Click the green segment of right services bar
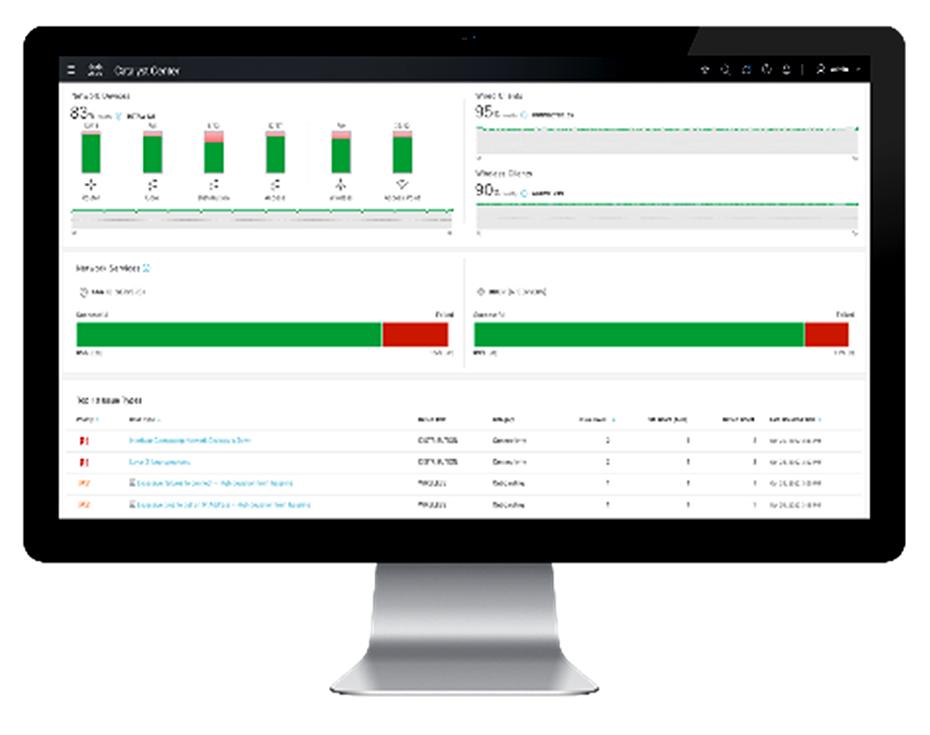Screen dimensions: 930x735 coord(639,335)
